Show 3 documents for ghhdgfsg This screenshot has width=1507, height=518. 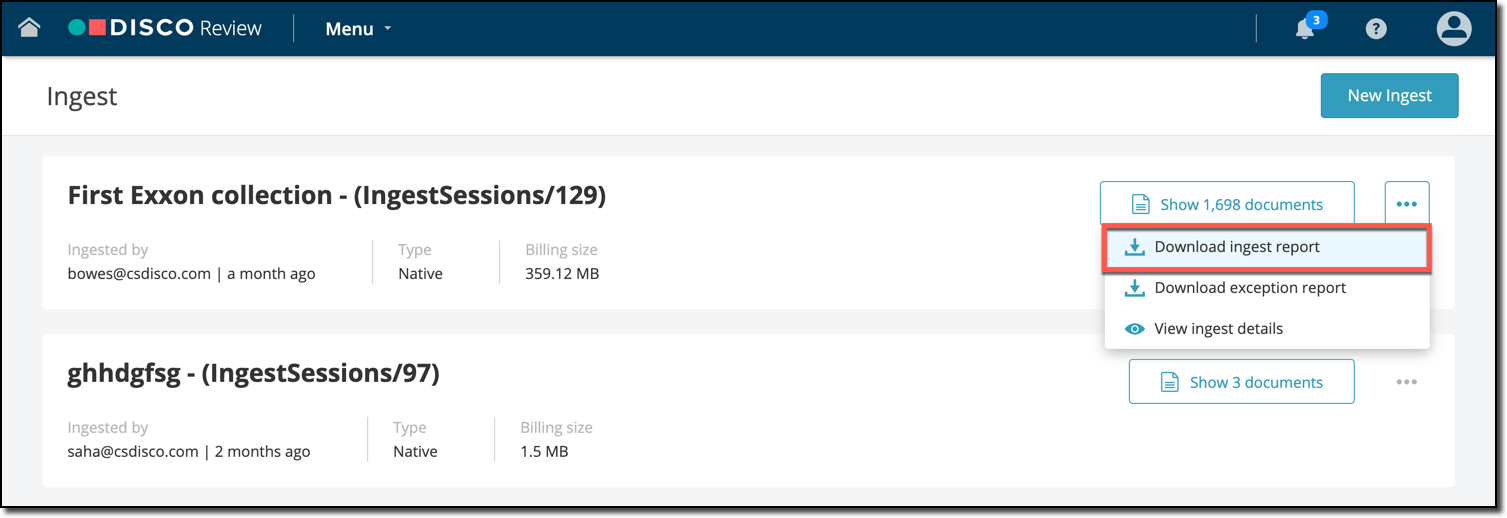point(1241,382)
